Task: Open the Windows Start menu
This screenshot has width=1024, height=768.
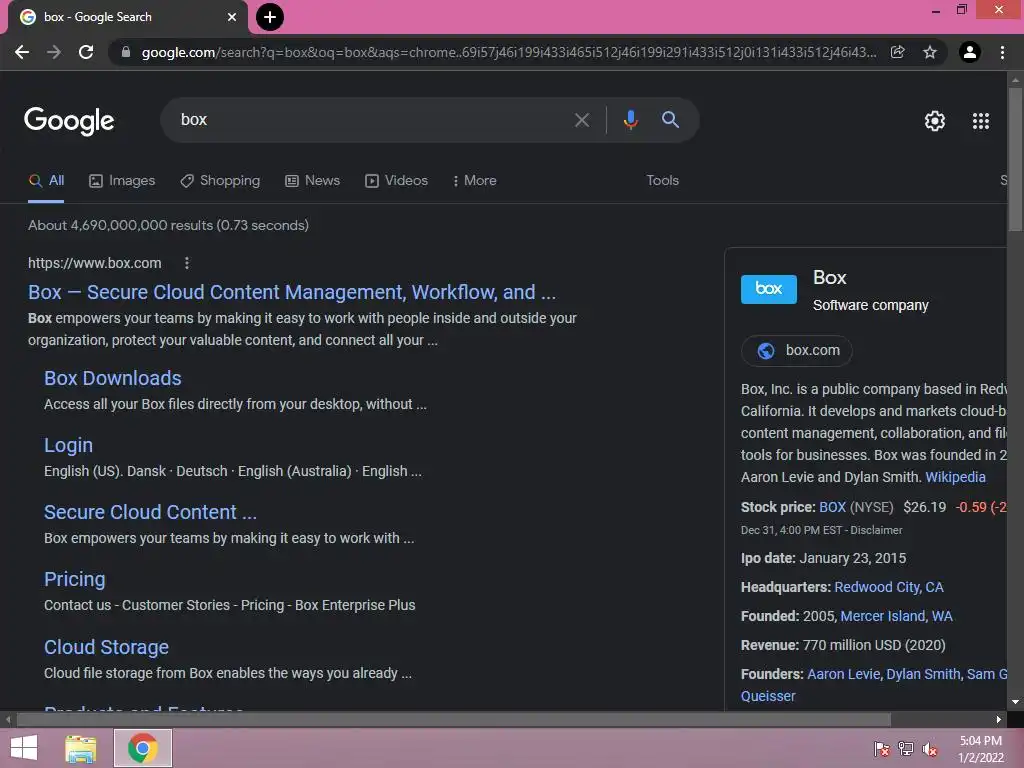Action: 24,748
